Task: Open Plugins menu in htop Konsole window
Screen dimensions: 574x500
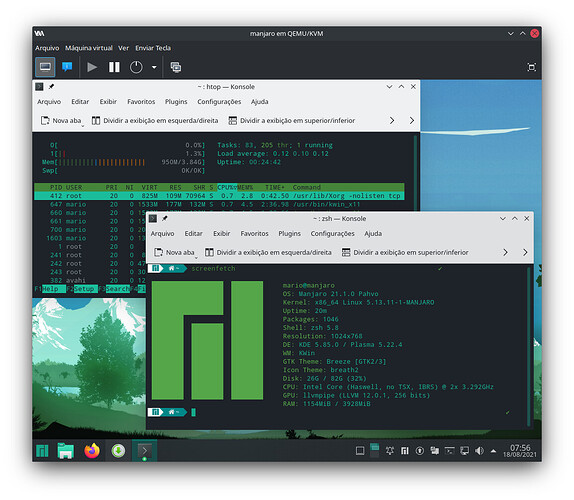Action: (x=176, y=101)
